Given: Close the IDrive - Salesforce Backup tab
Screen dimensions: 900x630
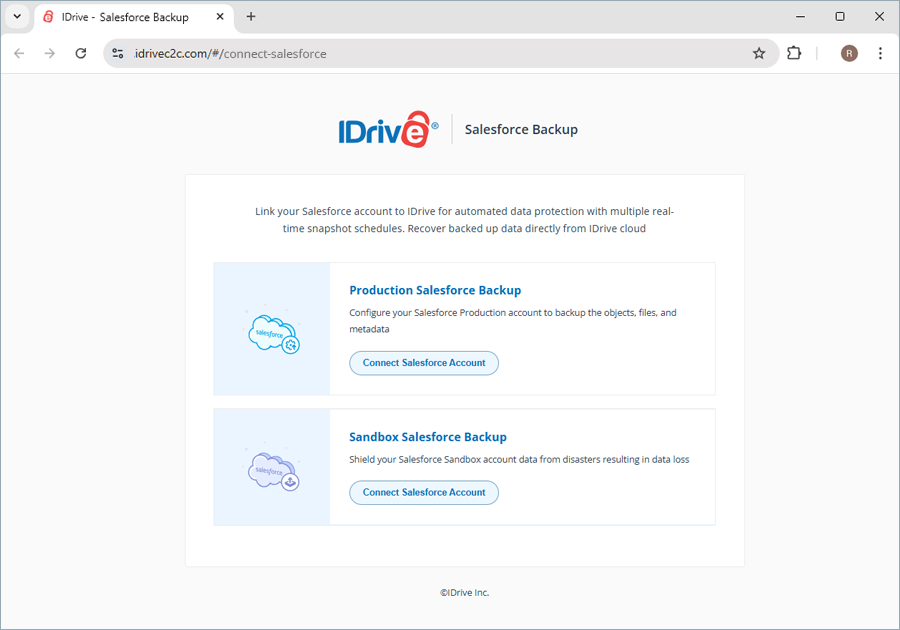Looking at the screenshot, I should pos(219,16).
